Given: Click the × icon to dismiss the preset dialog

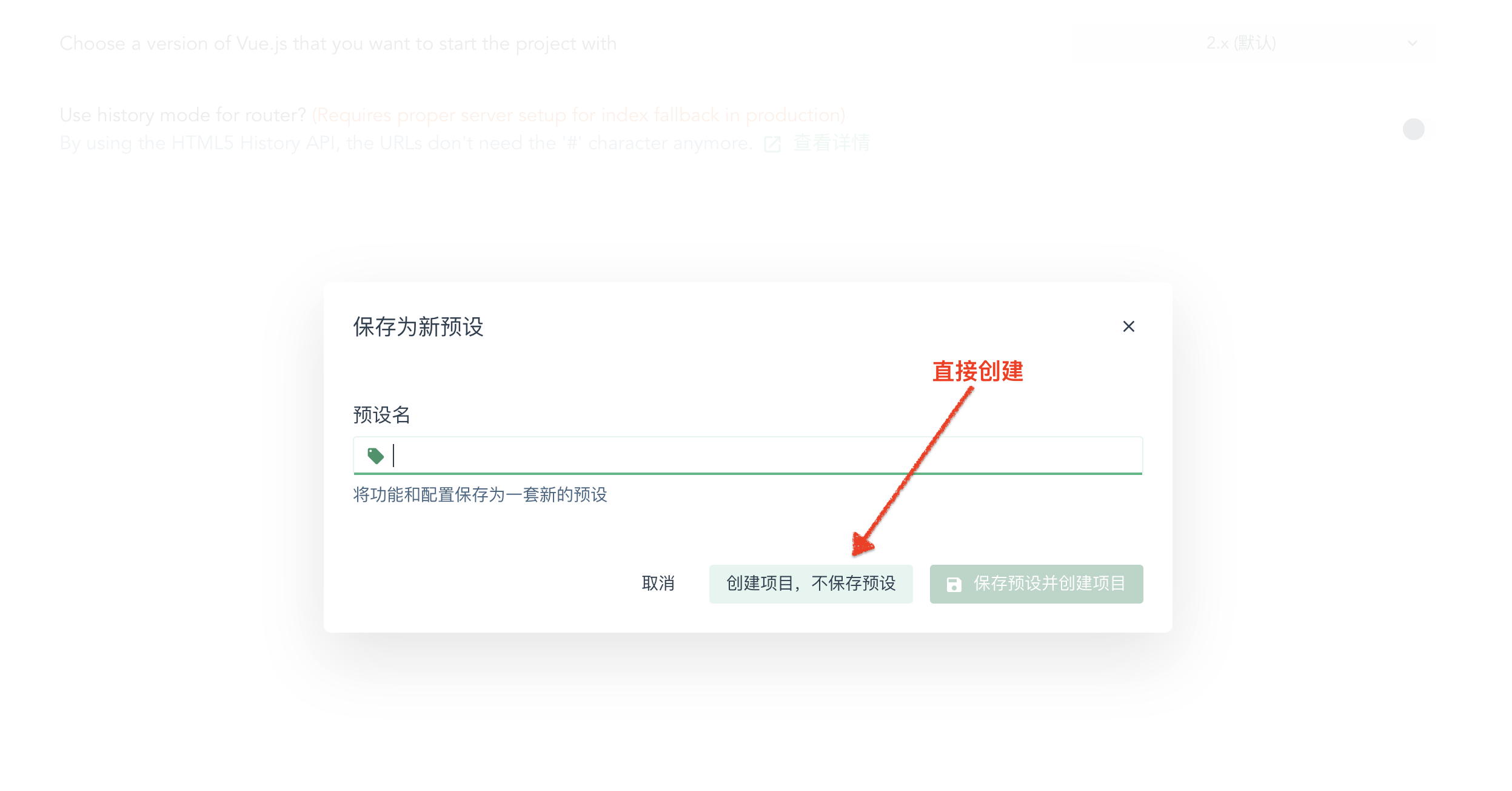Looking at the screenshot, I should point(1129,327).
